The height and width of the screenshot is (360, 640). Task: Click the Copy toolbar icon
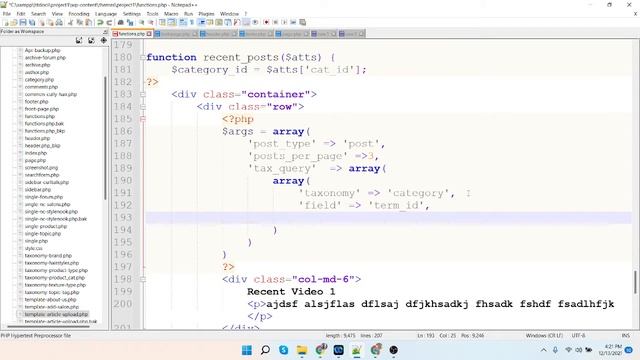point(80,22)
